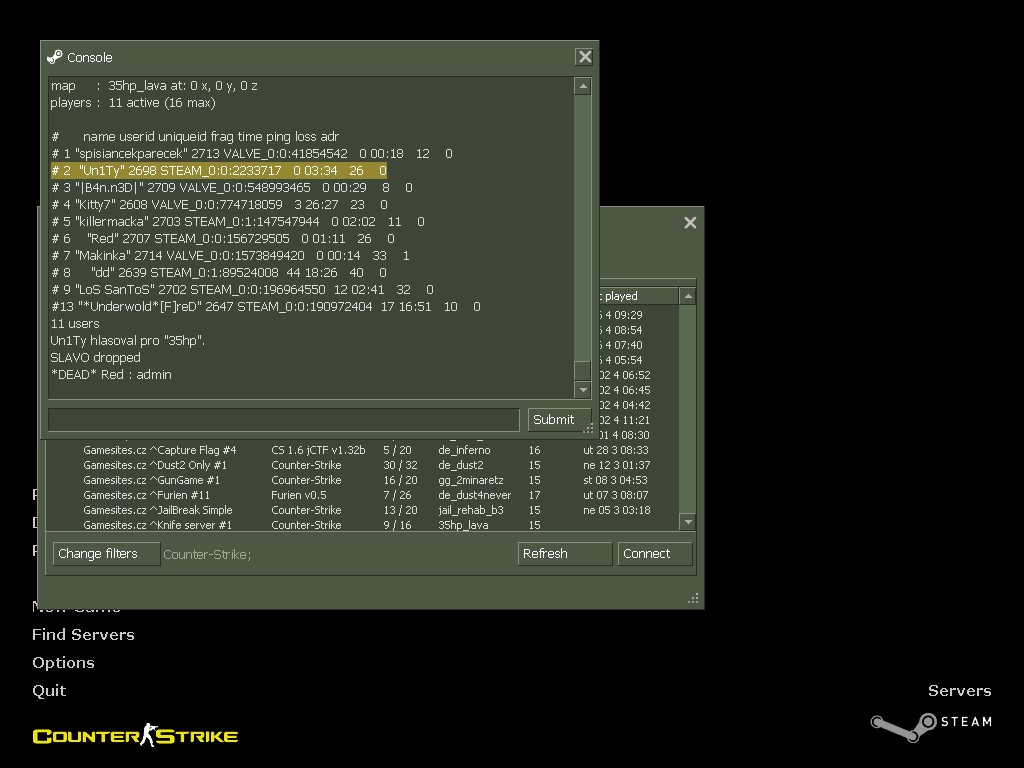
Task: Open Change filters in server browser
Action: click(x=106, y=554)
